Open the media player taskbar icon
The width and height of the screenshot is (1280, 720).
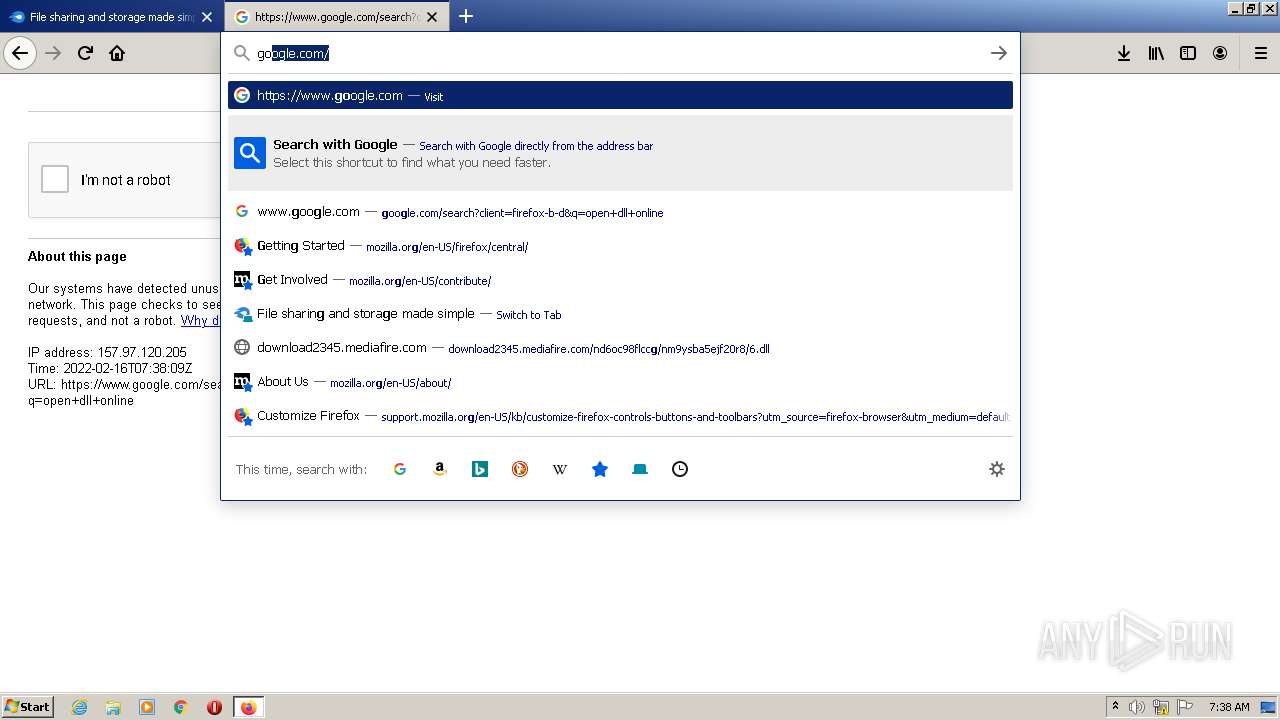tap(147, 707)
